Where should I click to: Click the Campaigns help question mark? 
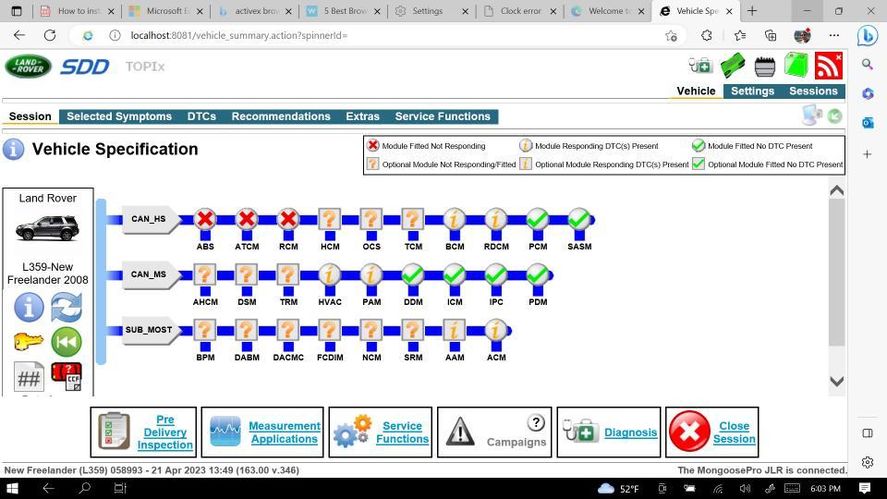(535, 422)
